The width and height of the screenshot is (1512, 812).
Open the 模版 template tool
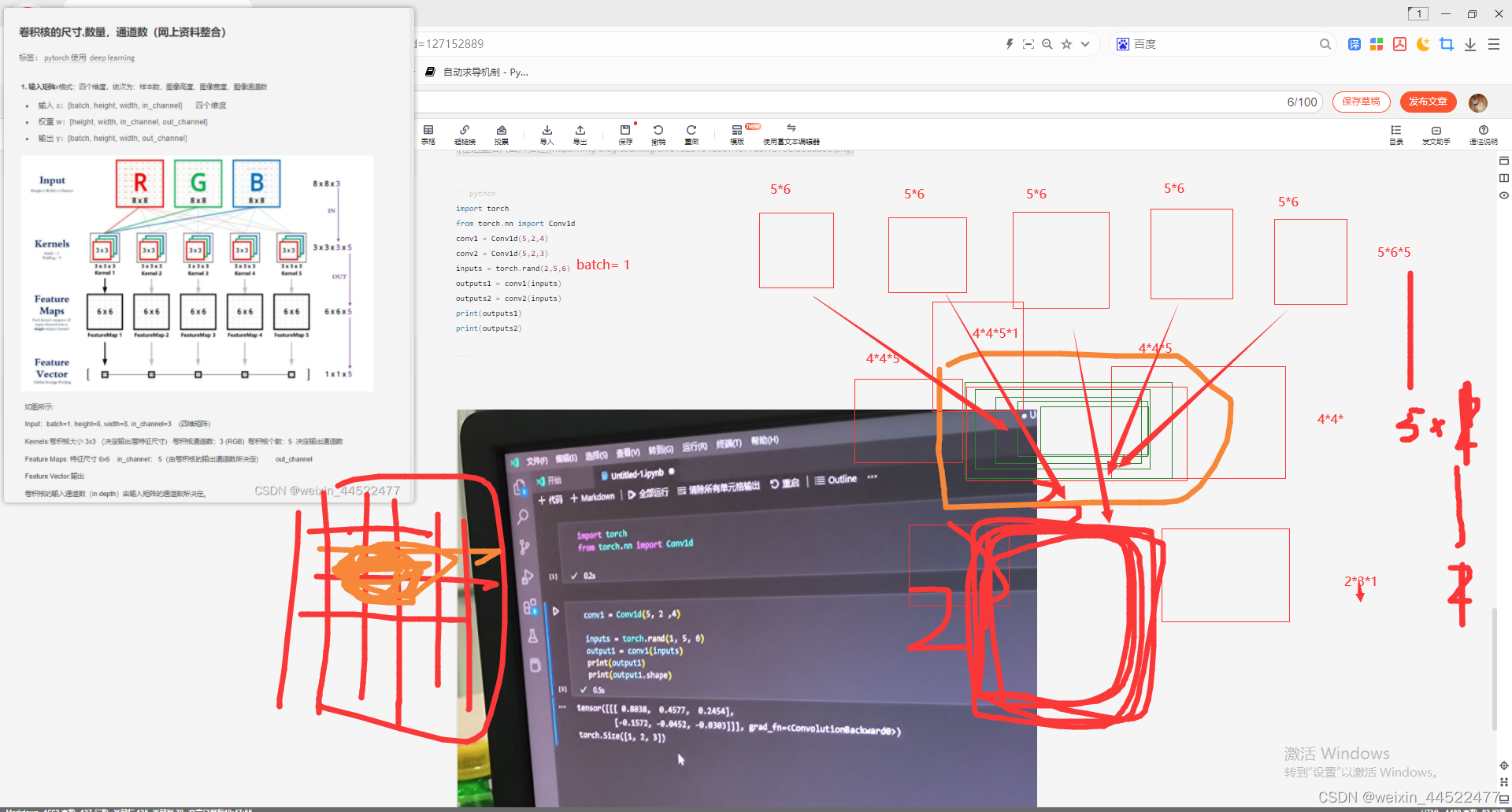pyautogui.click(x=737, y=135)
